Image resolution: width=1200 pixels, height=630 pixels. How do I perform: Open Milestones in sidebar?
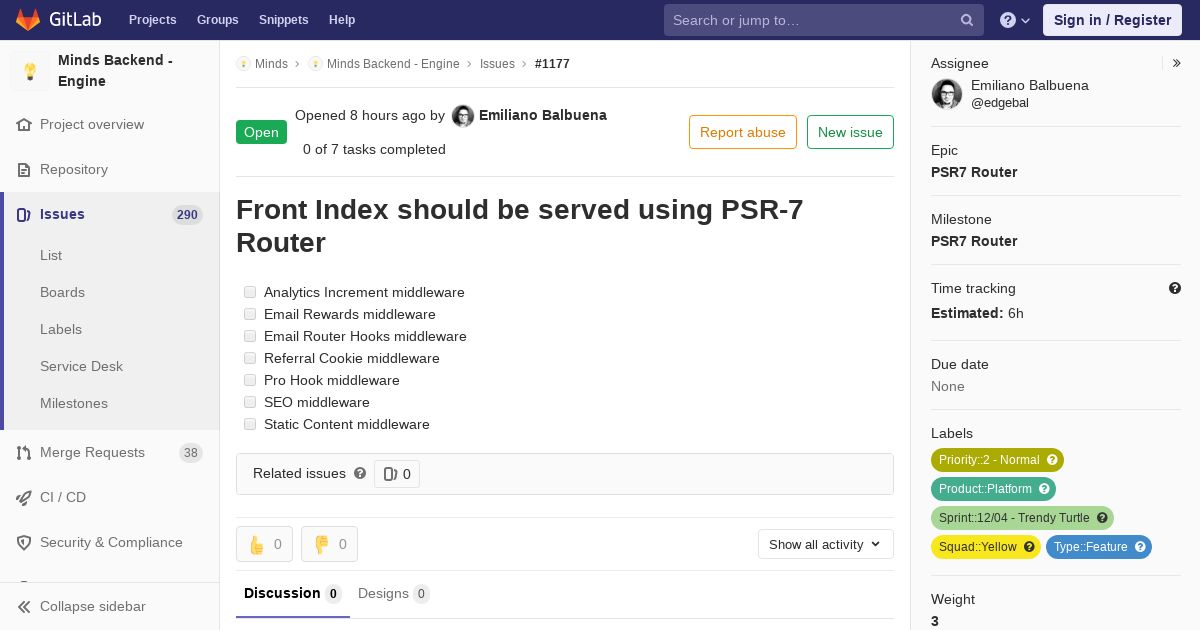click(x=74, y=404)
